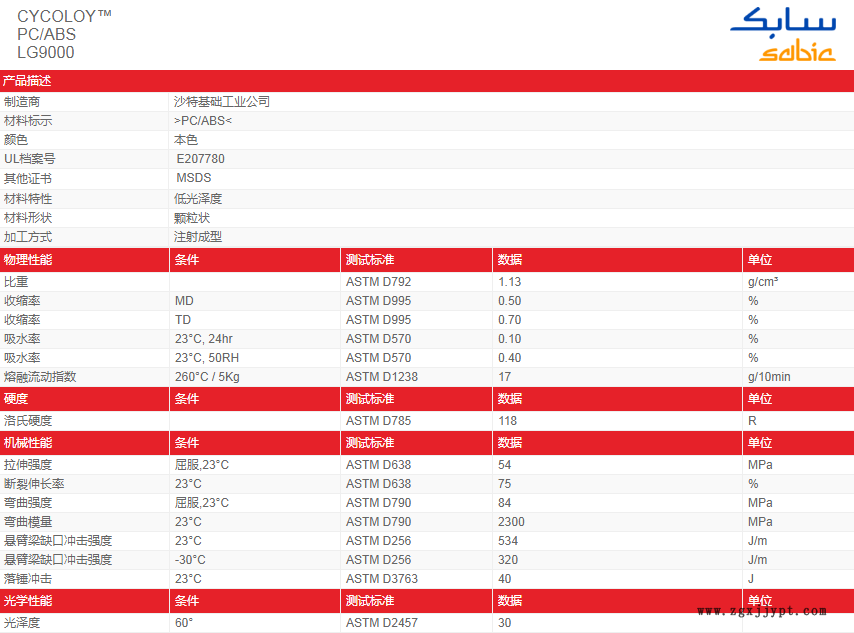854x633 pixels.
Task: Click the 弯曲模量 row label
Action: (x=28, y=522)
